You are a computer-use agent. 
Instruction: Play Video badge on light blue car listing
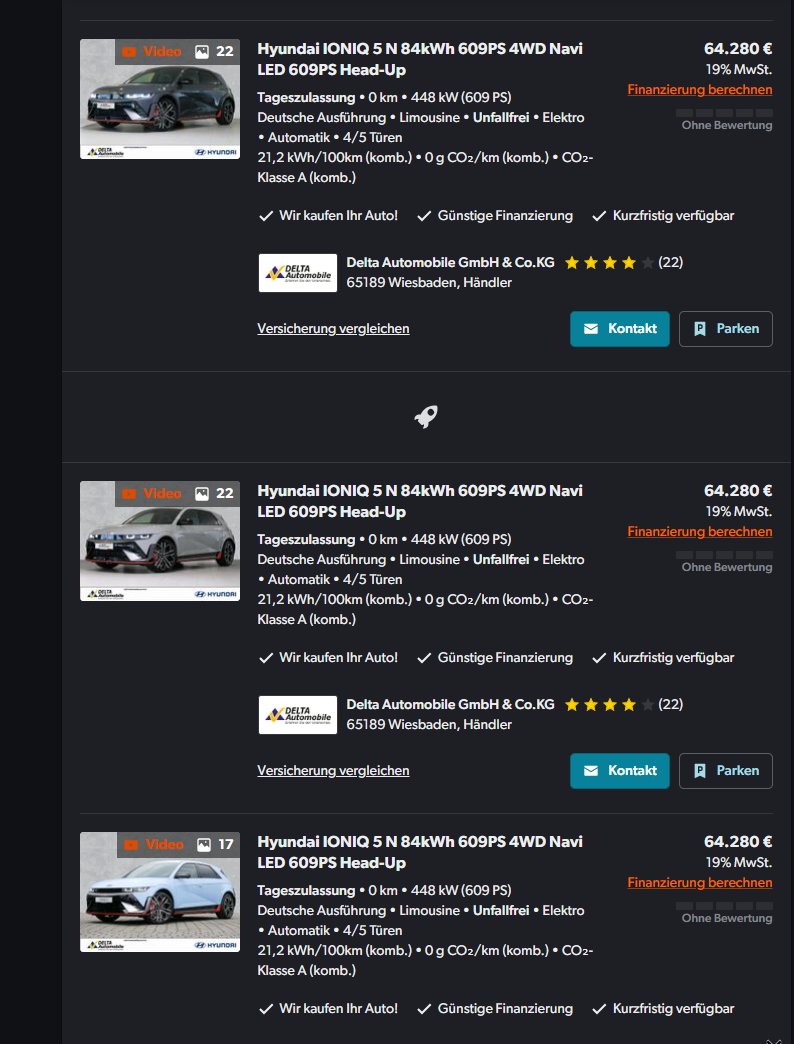tap(154, 844)
